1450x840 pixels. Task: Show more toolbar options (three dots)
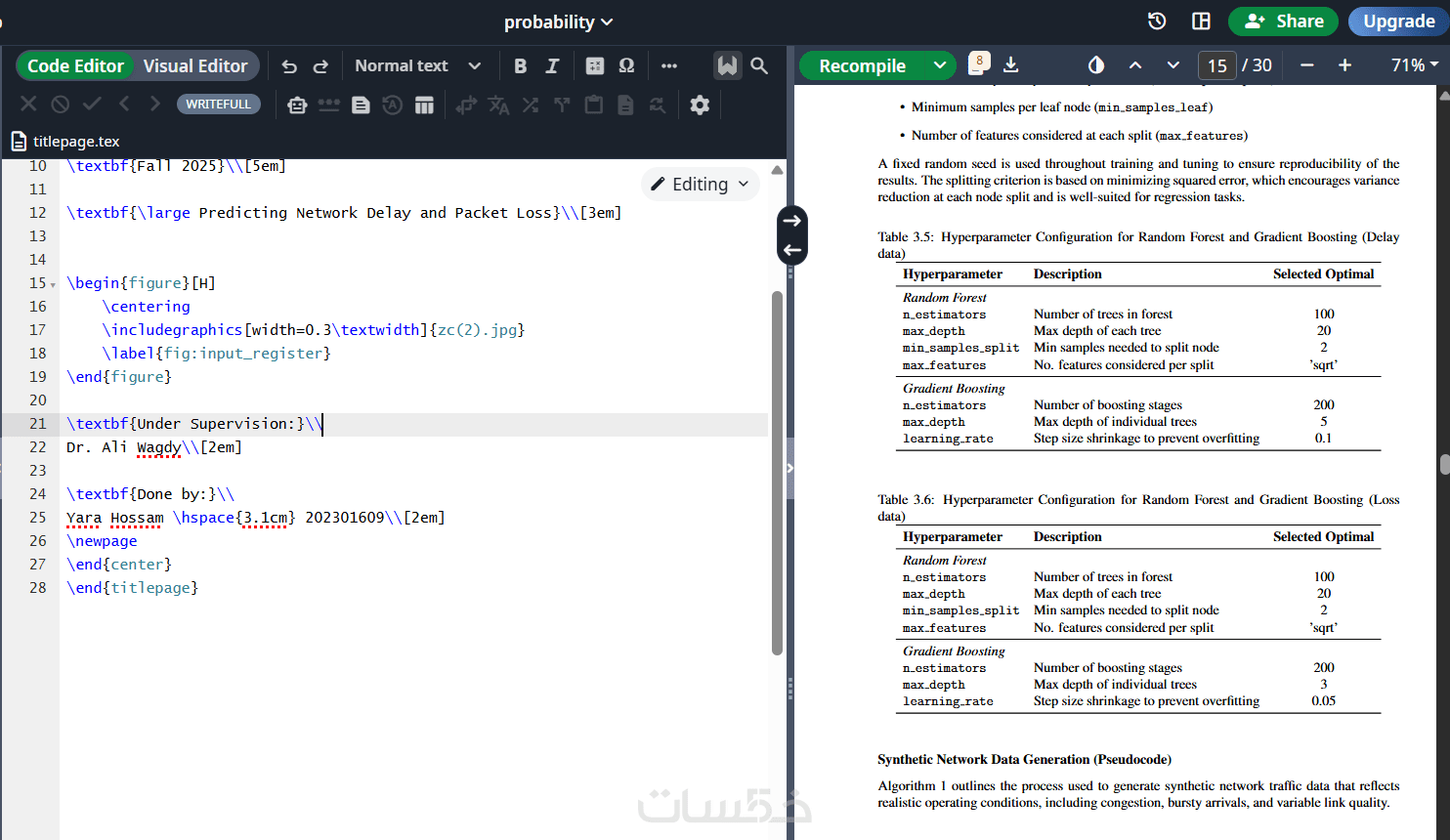pos(669,66)
